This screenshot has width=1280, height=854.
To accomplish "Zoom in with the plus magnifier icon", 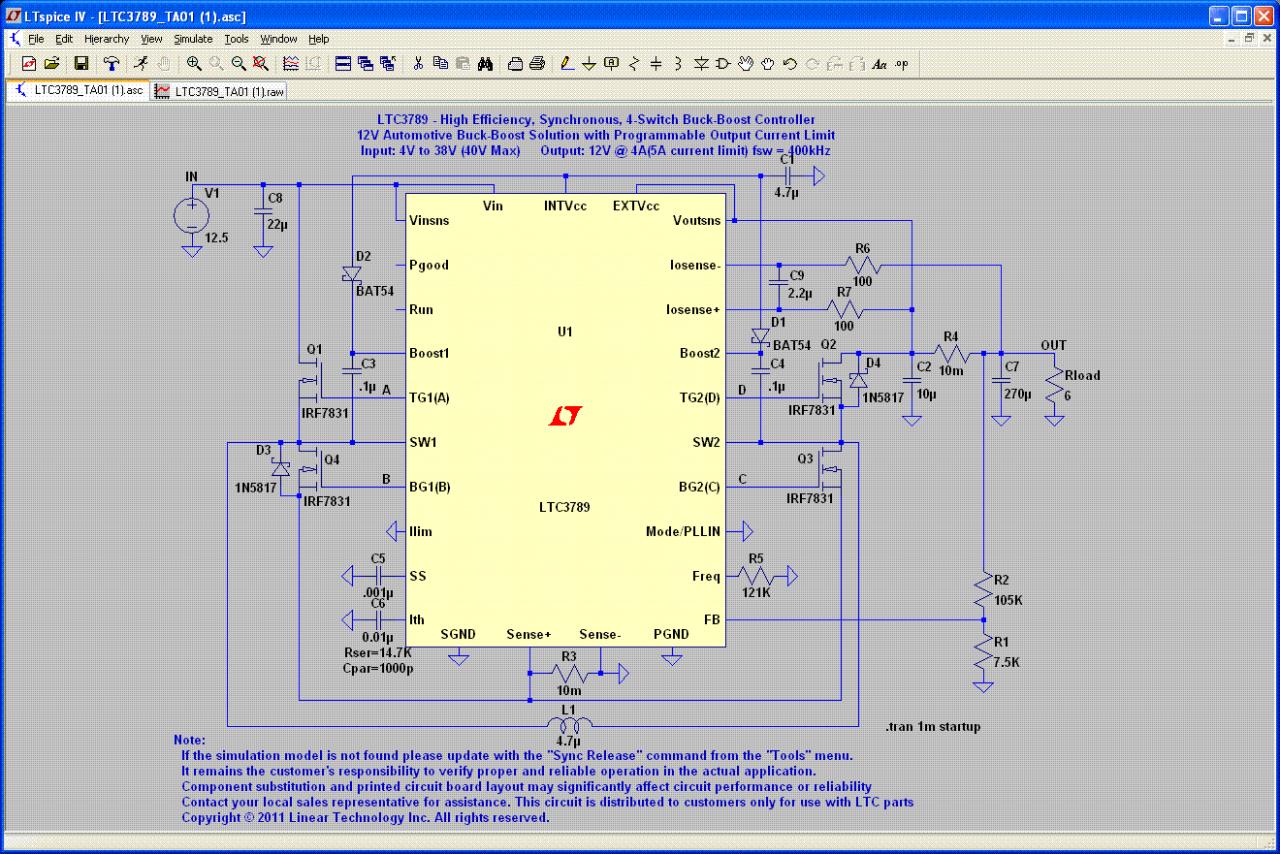I will click(194, 64).
